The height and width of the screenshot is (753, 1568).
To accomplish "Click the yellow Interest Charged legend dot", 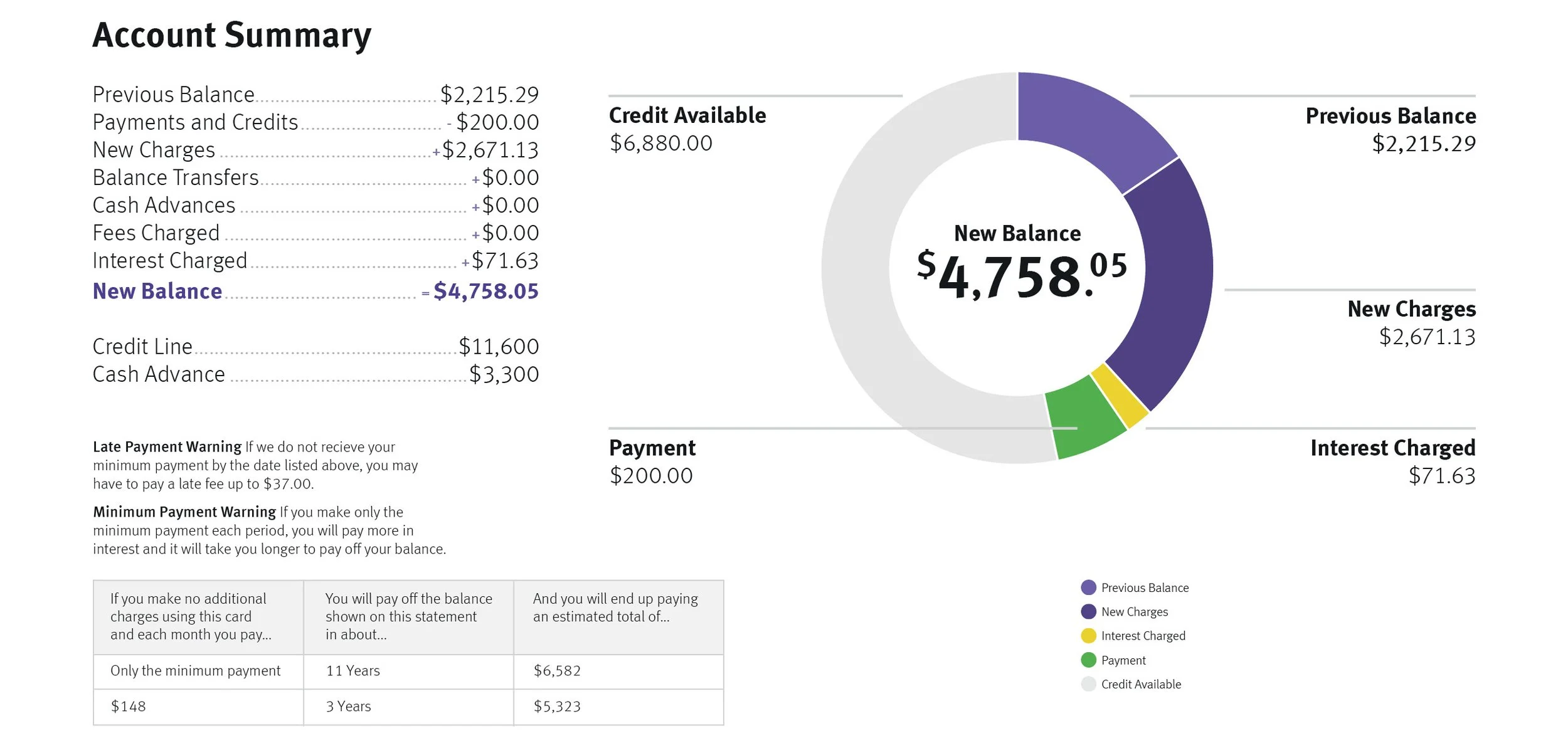I will 1088,636.
